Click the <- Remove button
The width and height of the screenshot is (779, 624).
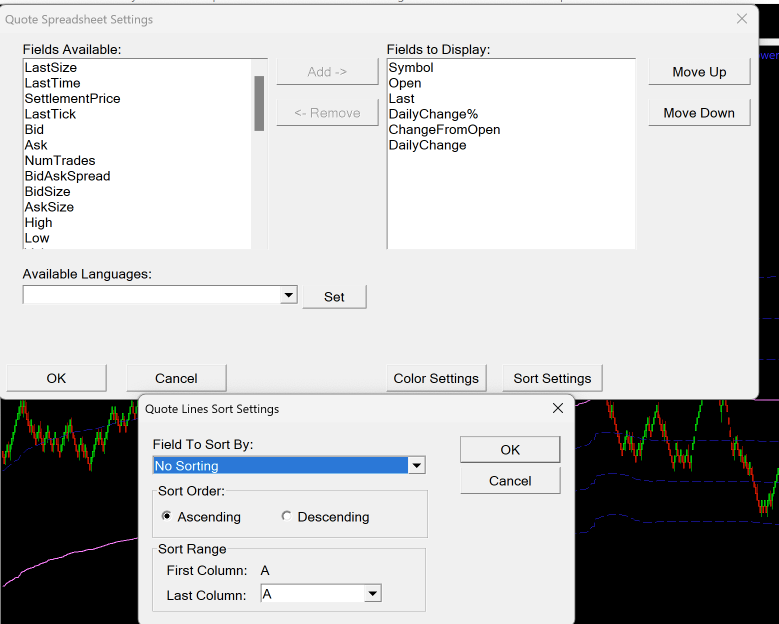pyautogui.click(x=327, y=113)
